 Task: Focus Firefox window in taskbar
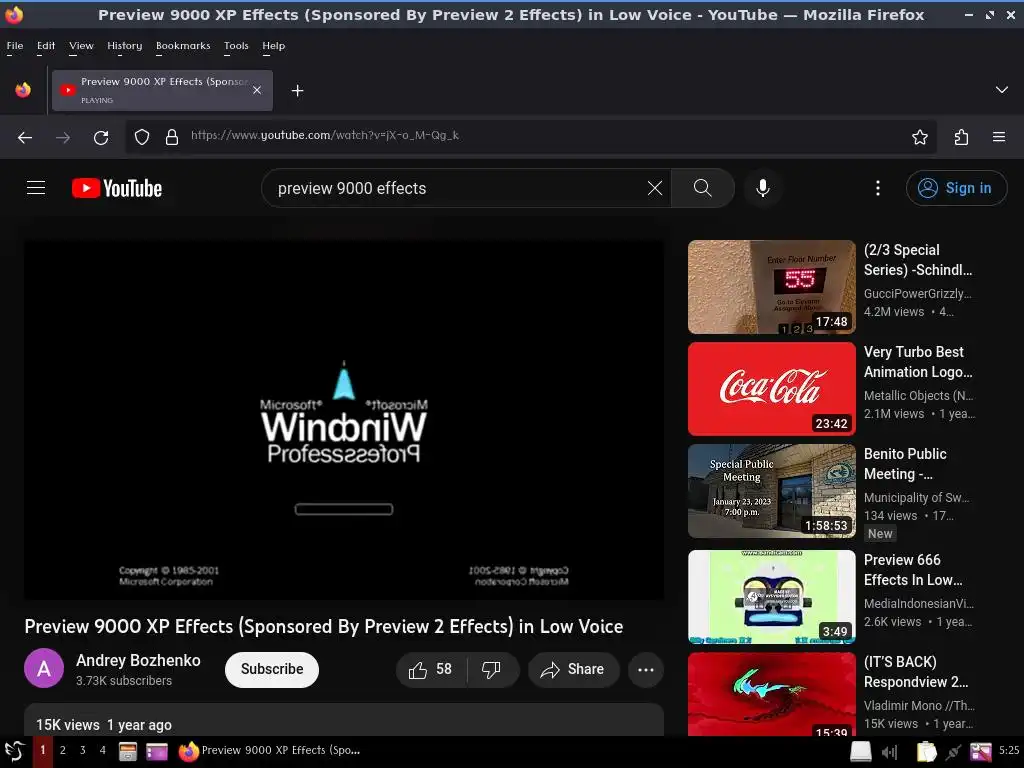(x=269, y=751)
